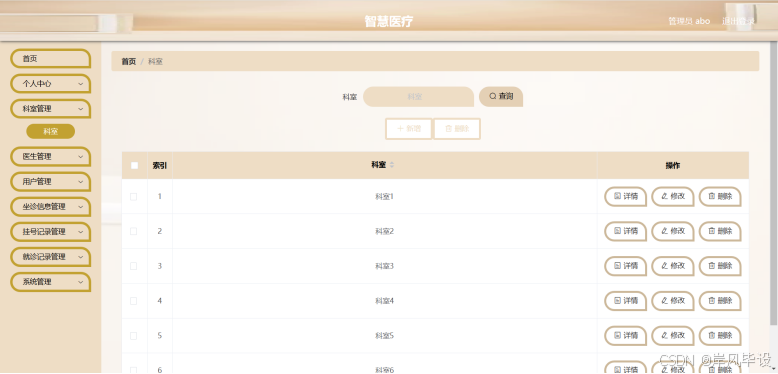Check the checkbox for row 3
The image size is (778, 374).
(x=133, y=266)
